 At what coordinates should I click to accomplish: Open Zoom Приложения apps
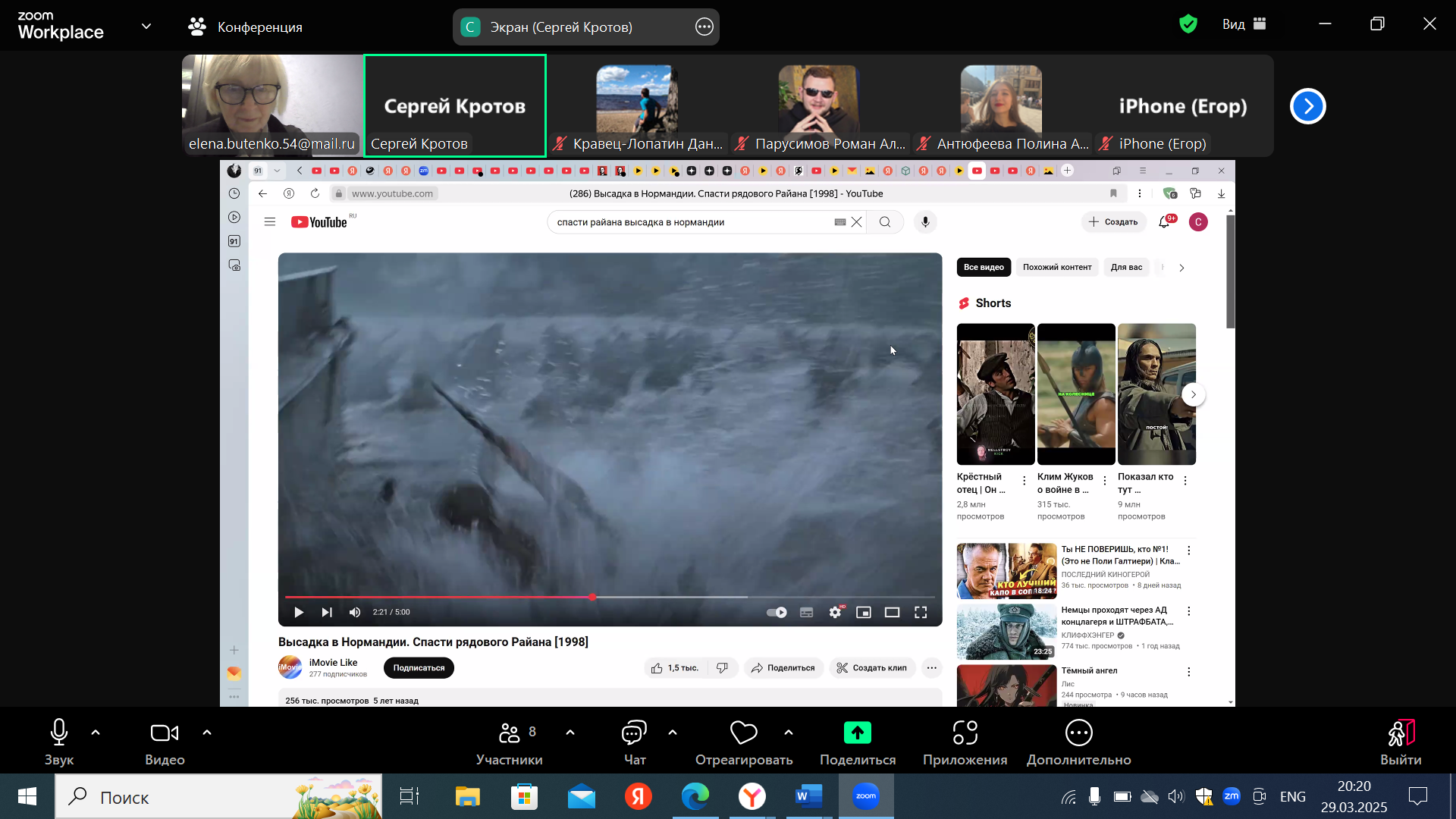[x=965, y=742]
